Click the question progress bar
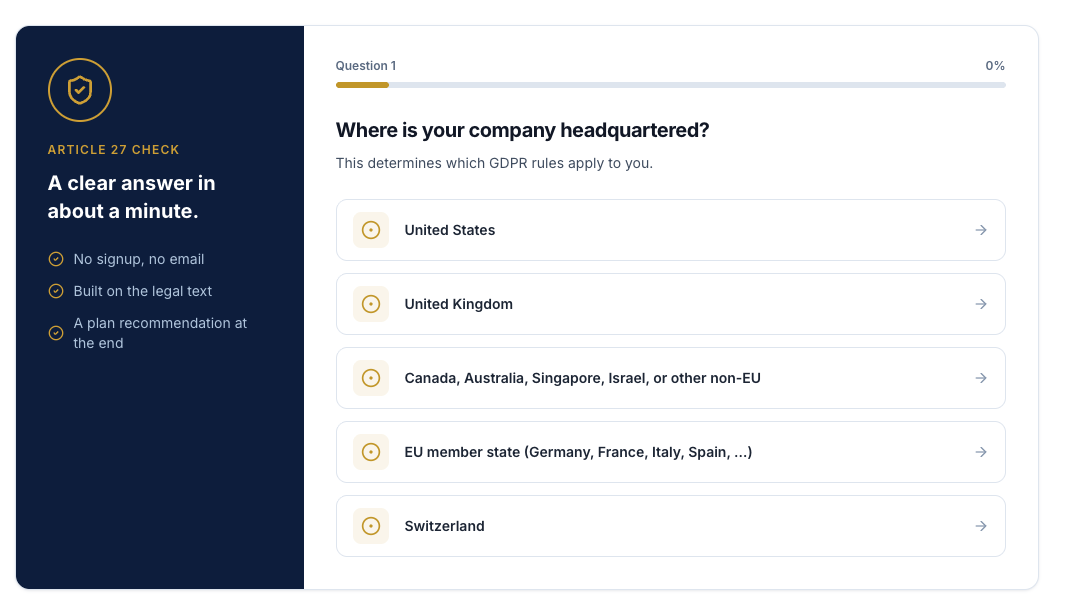 pos(670,85)
